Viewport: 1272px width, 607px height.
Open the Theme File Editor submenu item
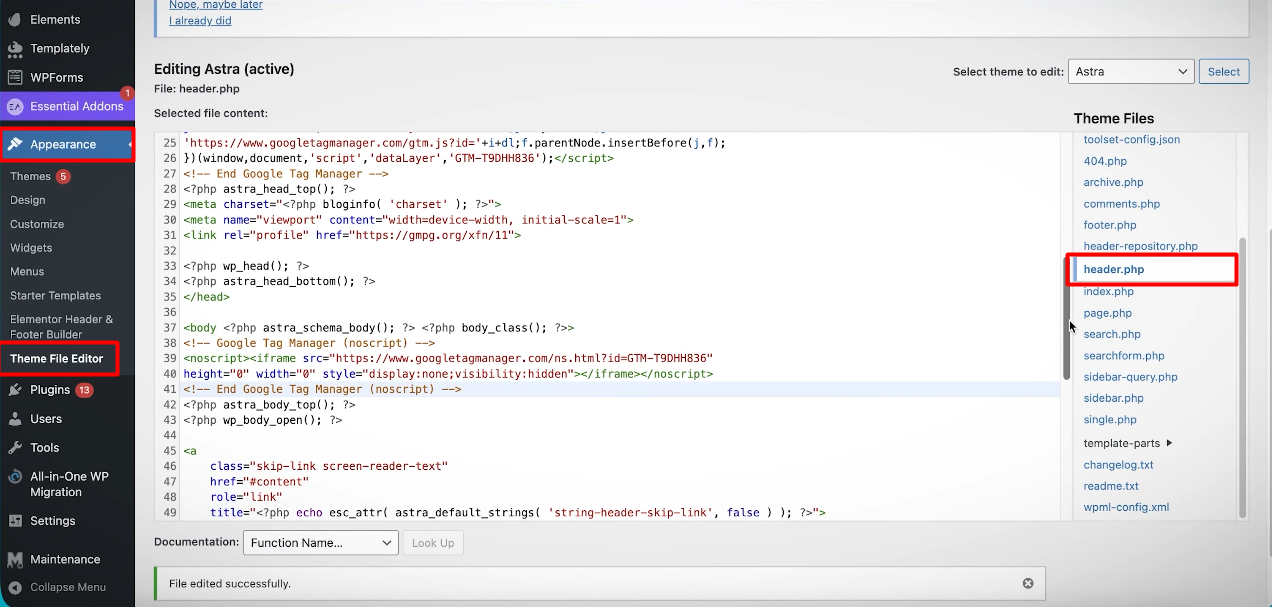click(57, 359)
